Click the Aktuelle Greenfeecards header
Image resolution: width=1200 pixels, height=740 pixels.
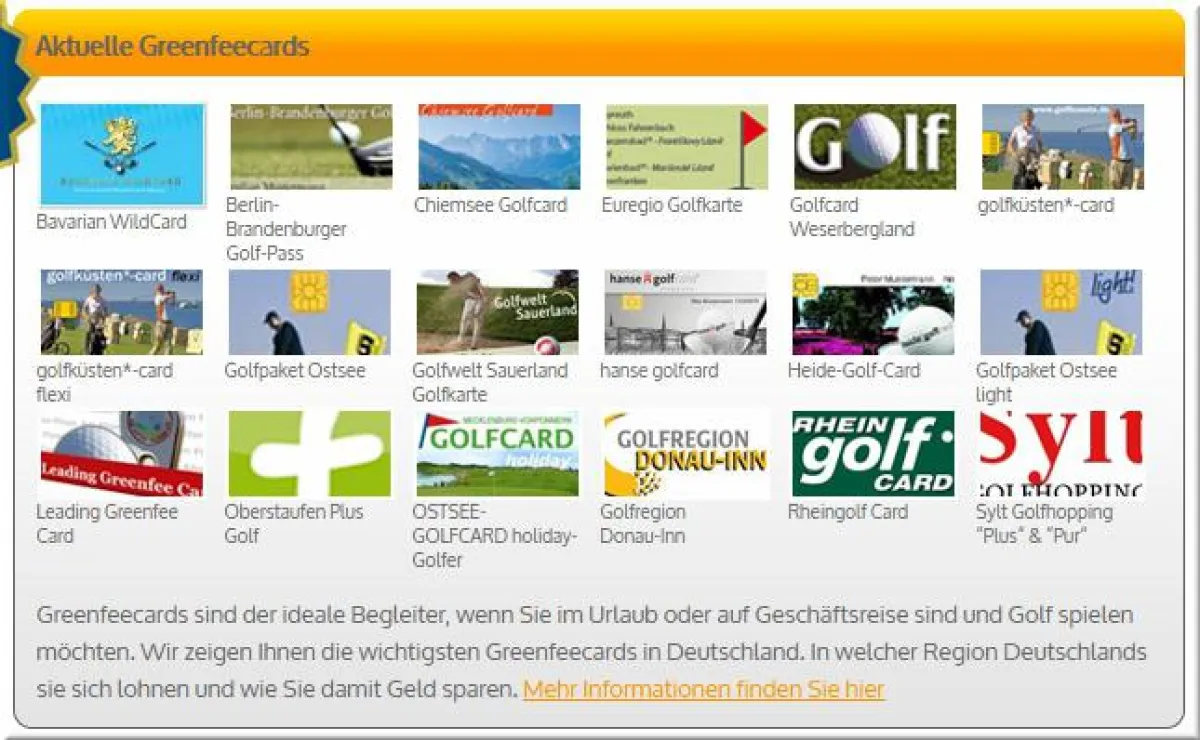pos(170,46)
